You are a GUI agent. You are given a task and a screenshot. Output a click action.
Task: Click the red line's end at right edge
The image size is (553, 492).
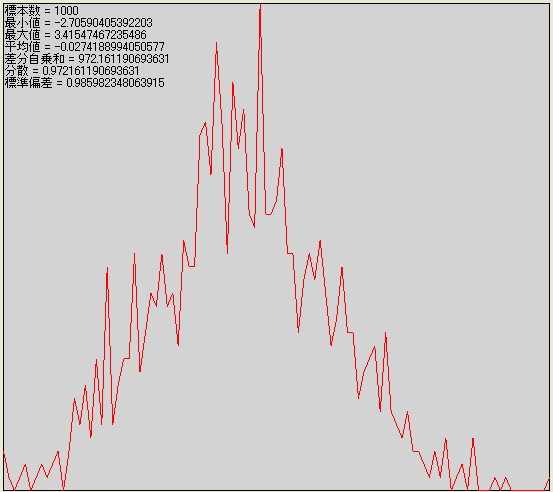tap(548, 478)
